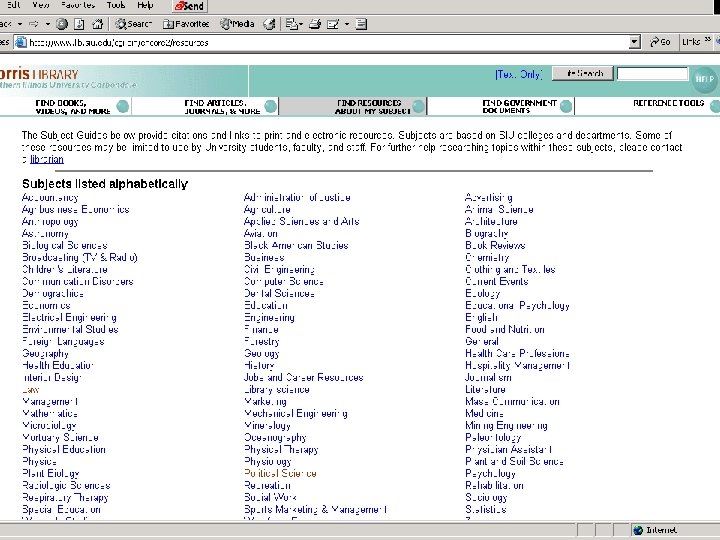The width and height of the screenshot is (720, 540).
Task: Open the Administration of Justice link
Action: (297, 197)
